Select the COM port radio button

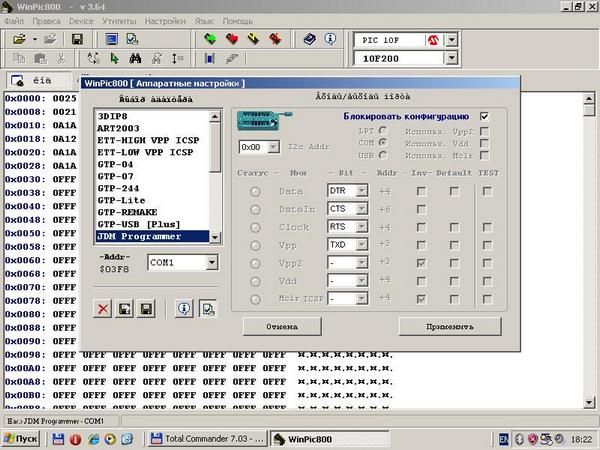click(x=383, y=143)
